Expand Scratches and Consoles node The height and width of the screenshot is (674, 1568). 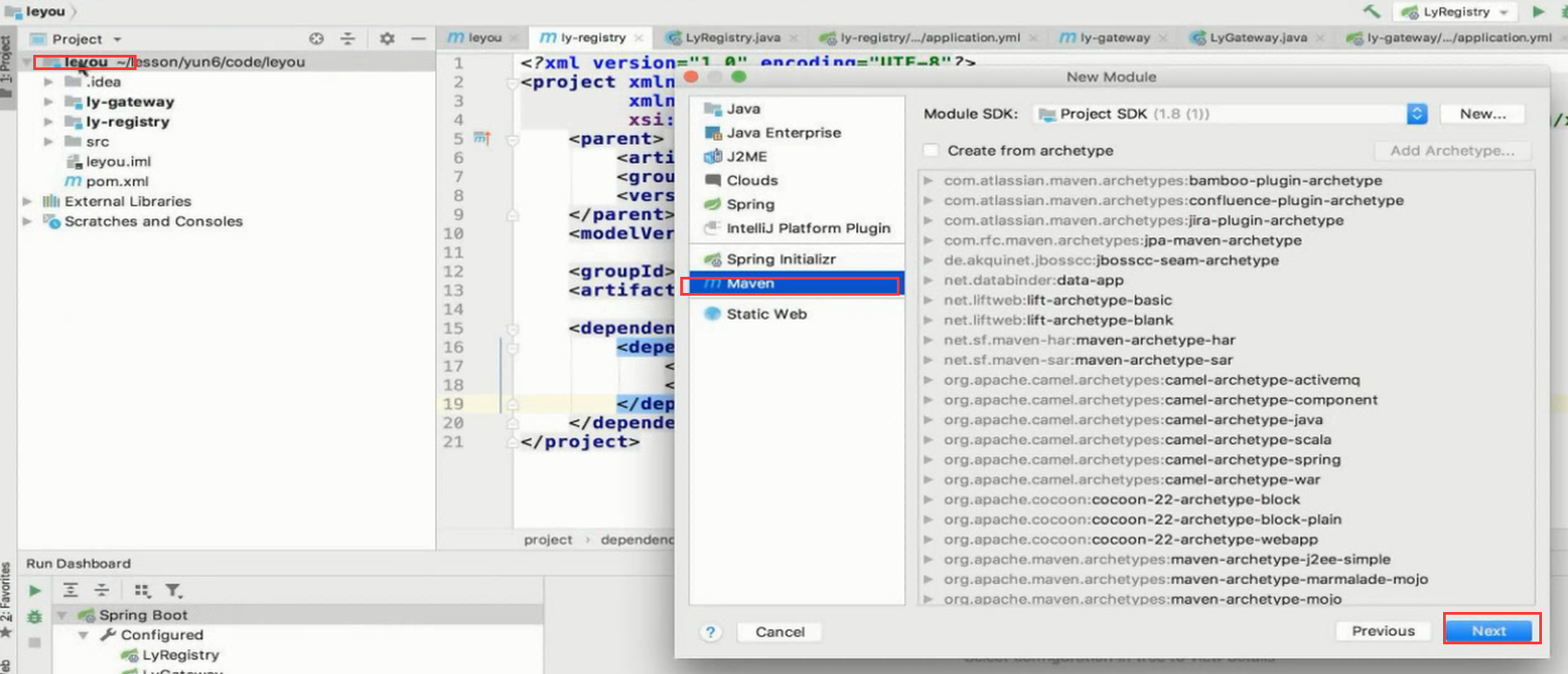pos(28,221)
